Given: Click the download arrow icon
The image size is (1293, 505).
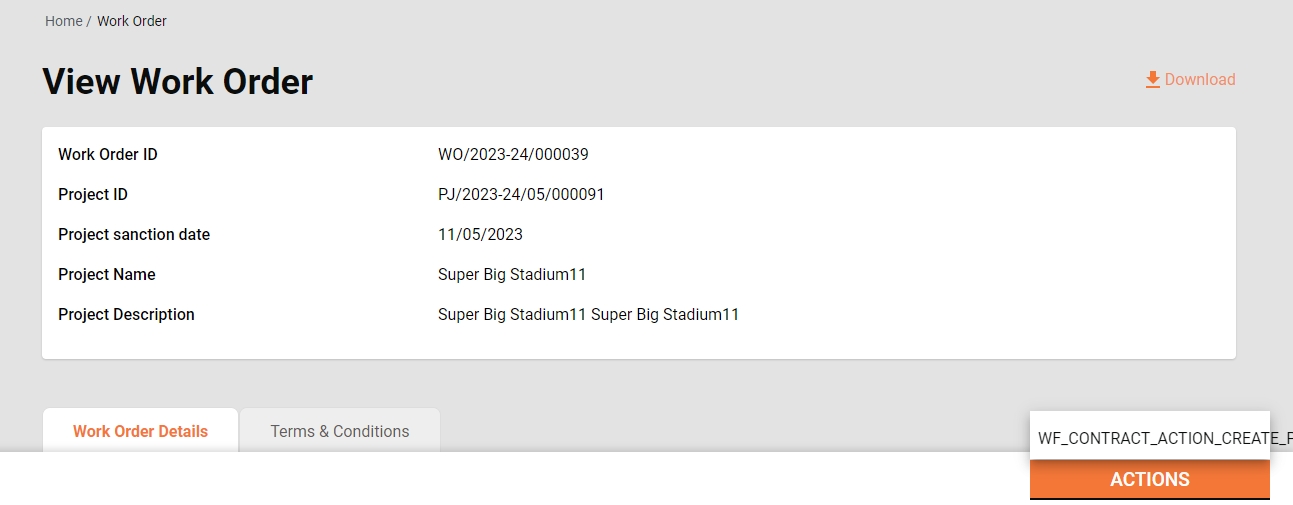Looking at the screenshot, I should (1152, 80).
